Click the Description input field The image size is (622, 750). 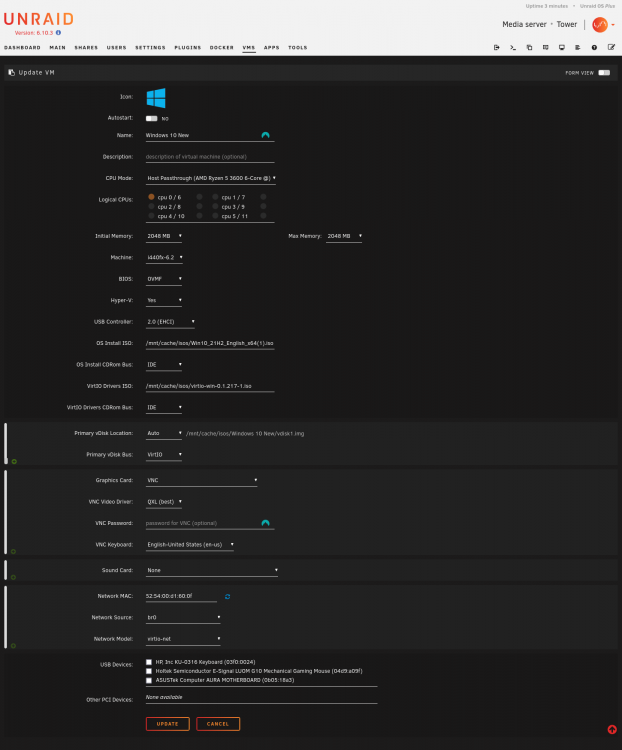(x=210, y=157)
